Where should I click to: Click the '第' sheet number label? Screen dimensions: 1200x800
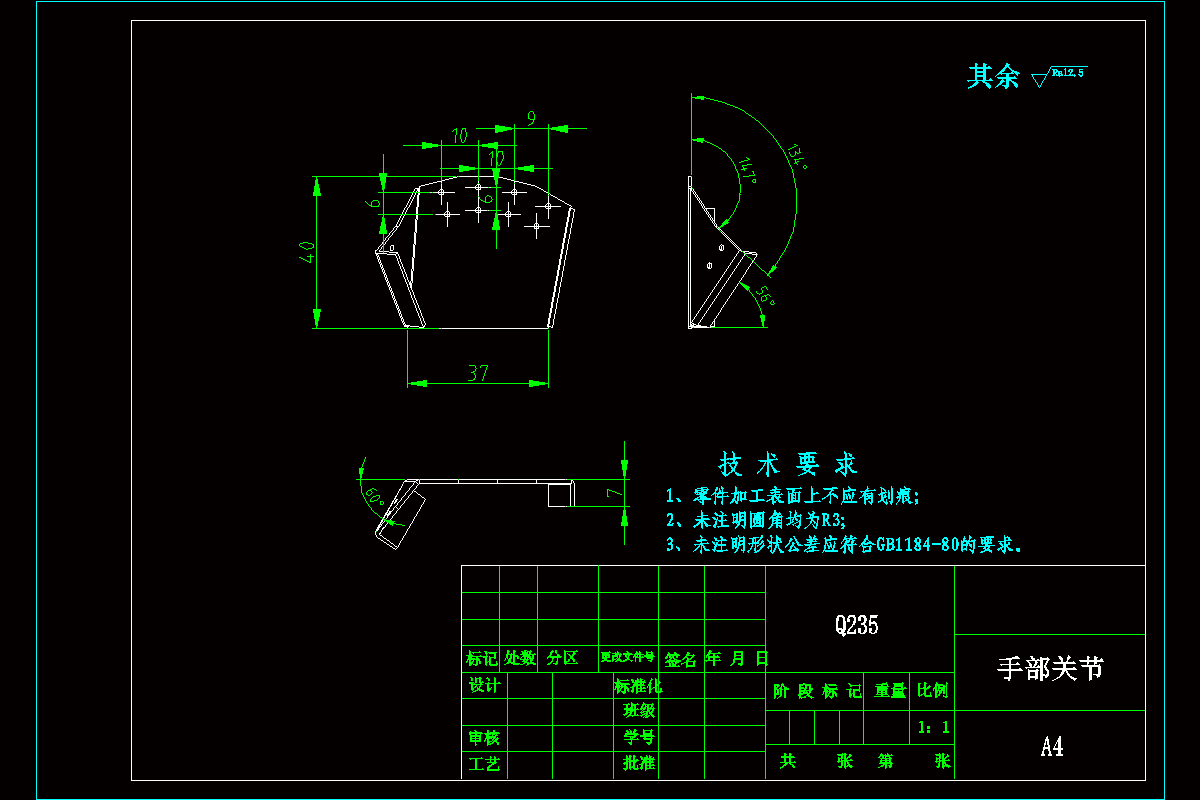pyautogui.click(x=886, y=761)
